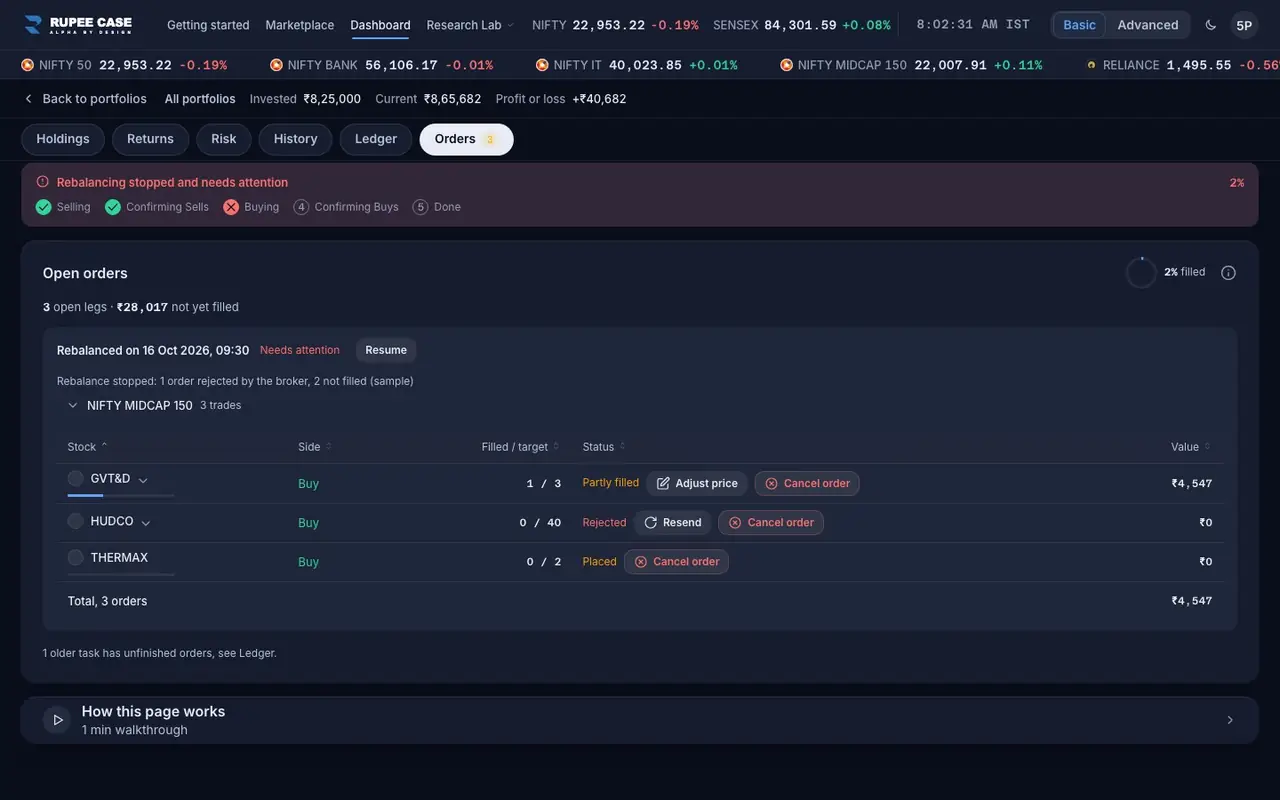Resume the stopped rebalance

pos(386,350)
